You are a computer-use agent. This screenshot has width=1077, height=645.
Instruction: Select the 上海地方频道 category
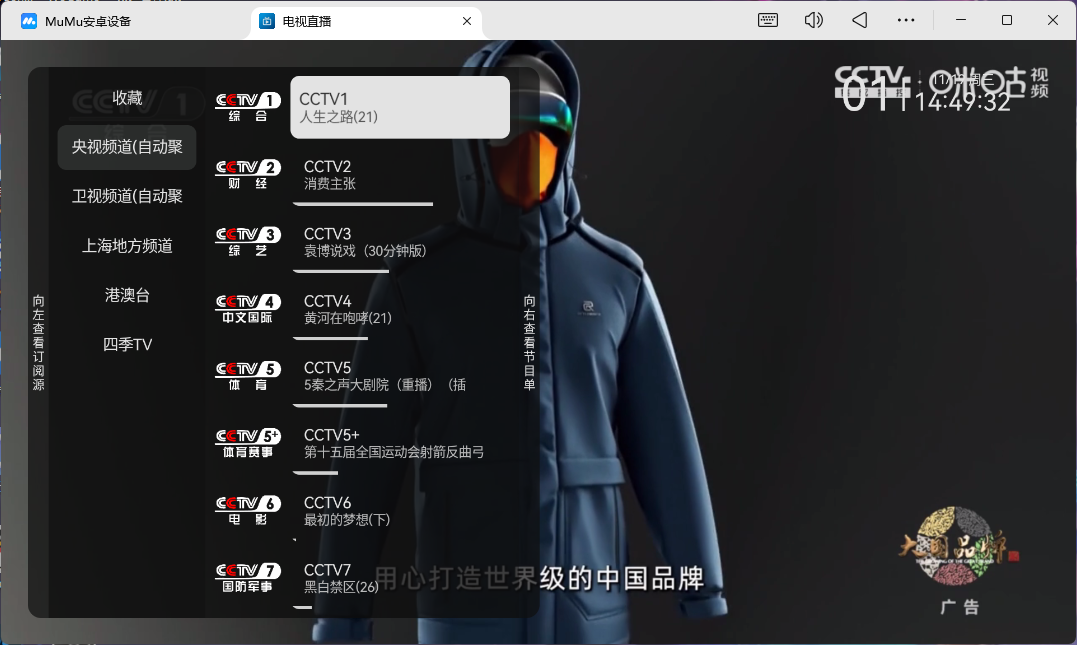point(127,246)
